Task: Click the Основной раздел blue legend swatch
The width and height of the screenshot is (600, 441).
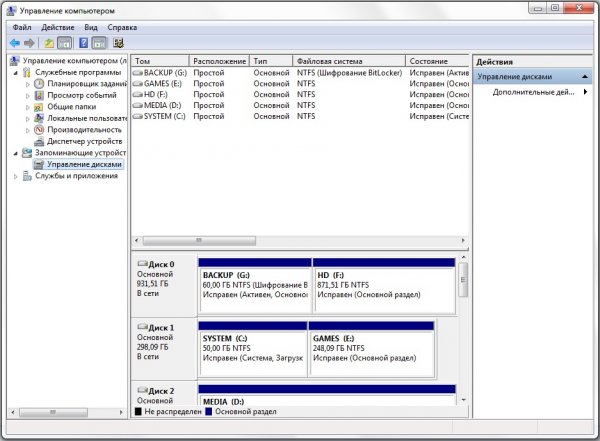Action: 209,412
